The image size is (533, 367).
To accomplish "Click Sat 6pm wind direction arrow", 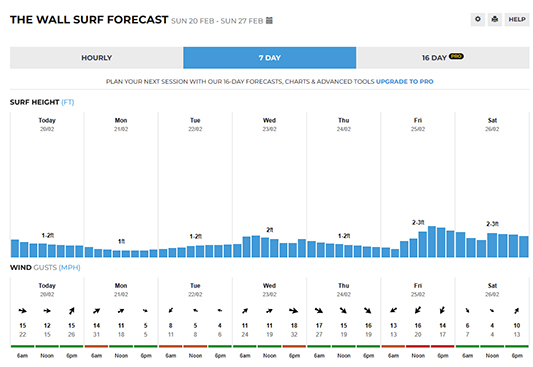I will tap(517, 310).
